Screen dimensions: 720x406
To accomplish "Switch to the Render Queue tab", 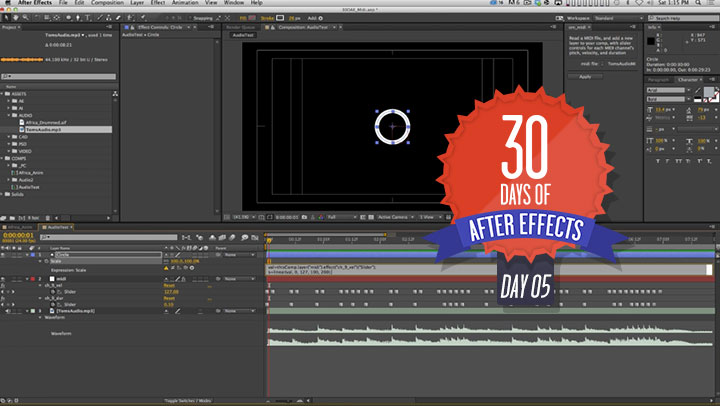I will click(x=240, y=27).
